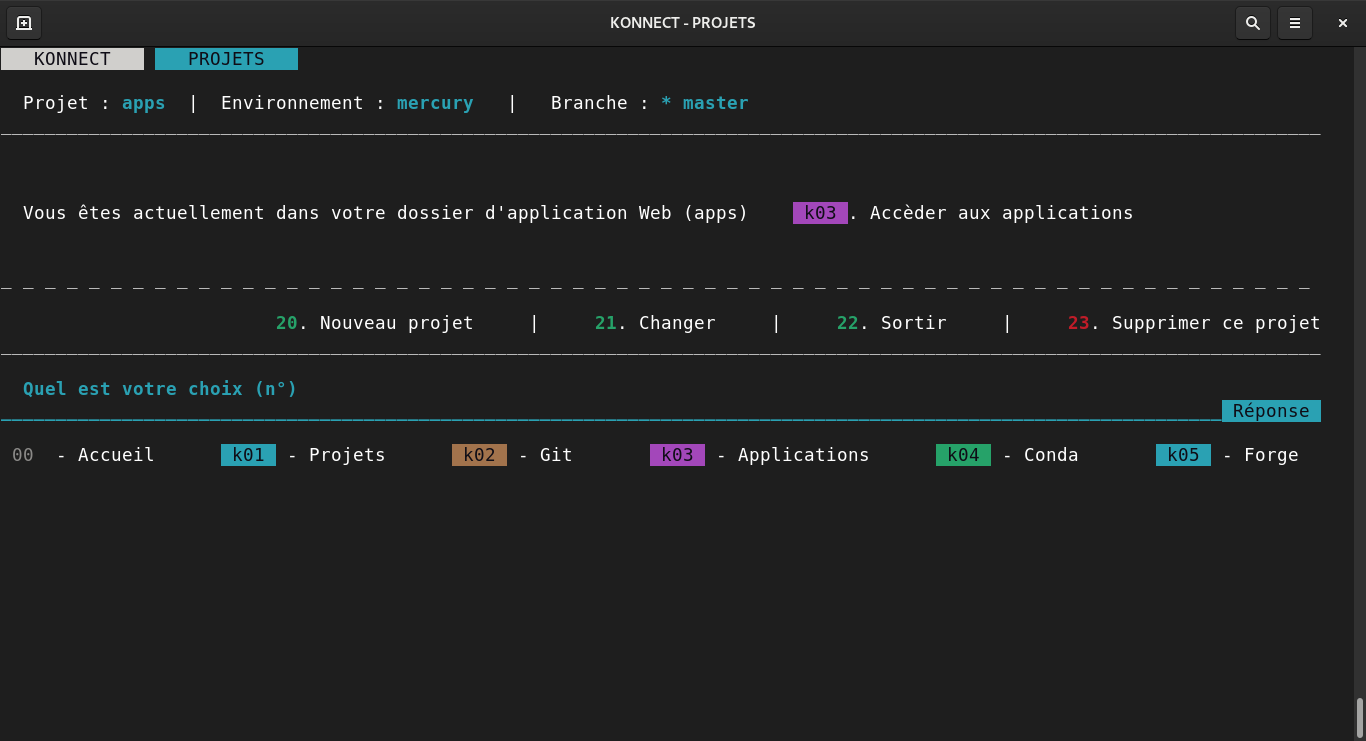Viewport: 1366px width, 741px height.
Task: Click the k05 Forge badge
Action: point(1183,455)
